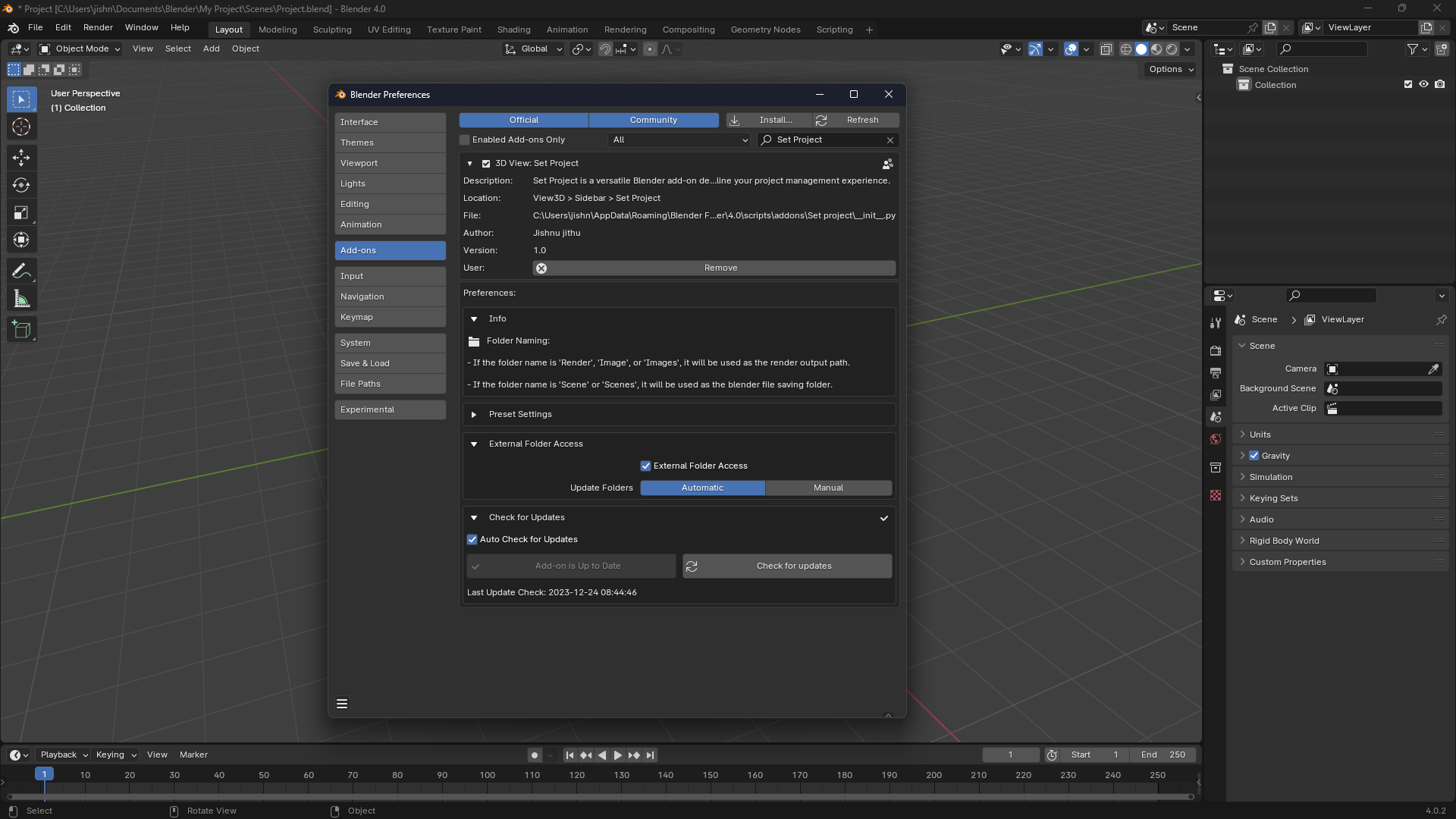Viewport: 1456px width, 819px height.
Task: Open the World properties tab
Action: [1216, 439]
